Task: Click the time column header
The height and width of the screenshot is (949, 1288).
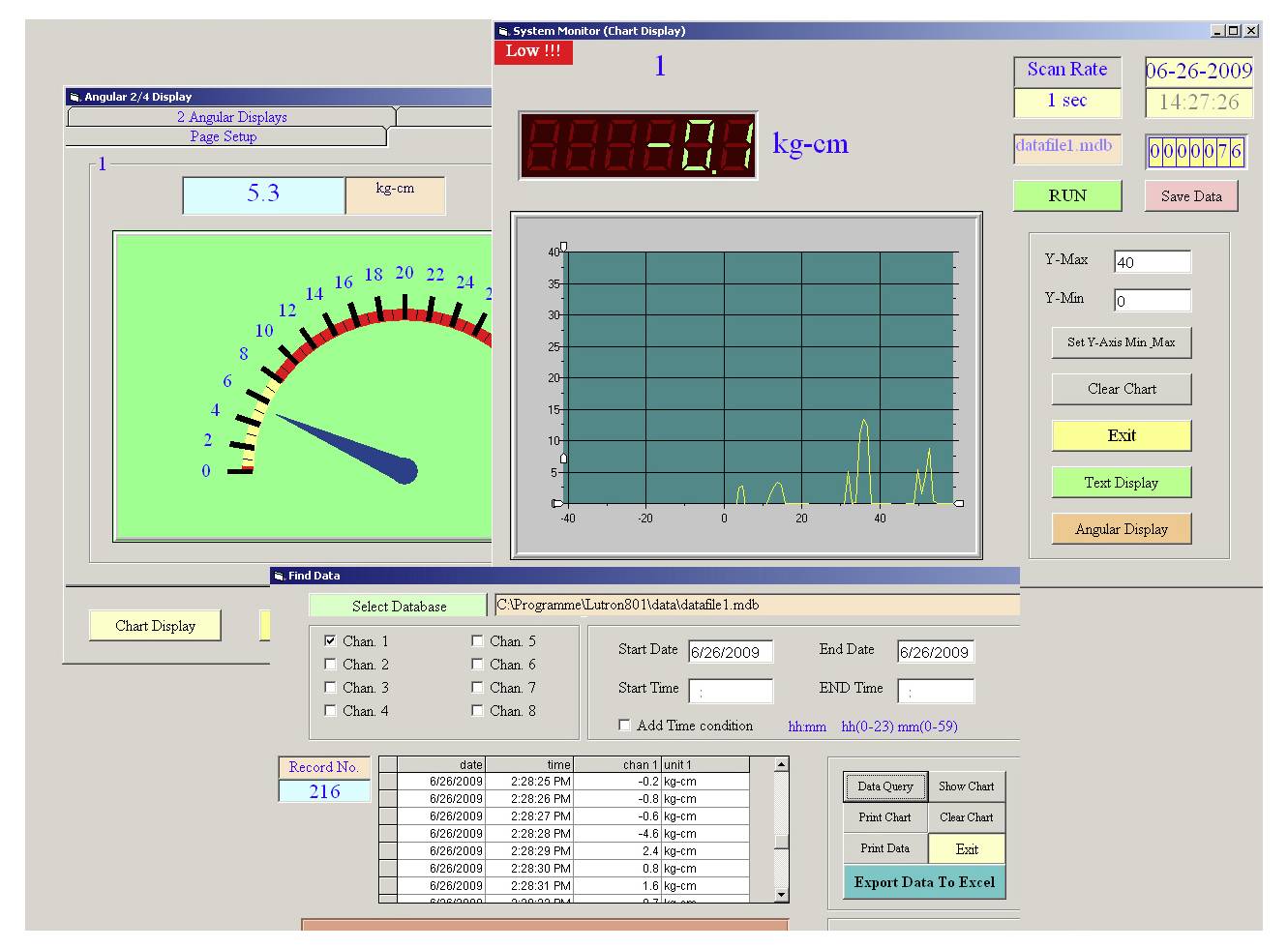Action: 529,764
